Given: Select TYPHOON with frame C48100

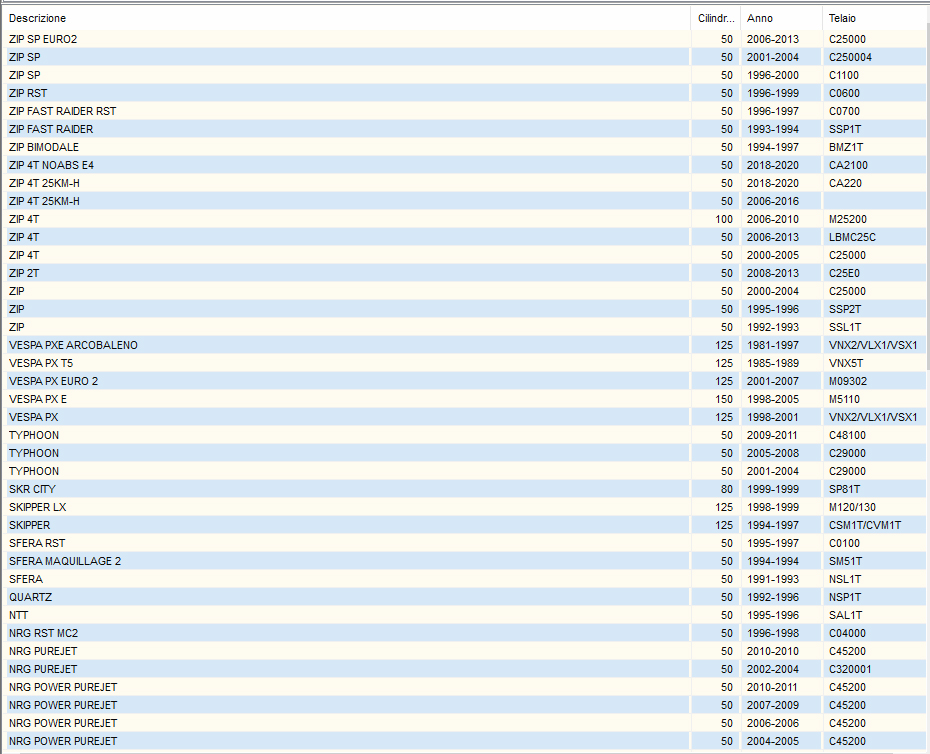Looking at the screenshot, I should (x=464, y=435).
